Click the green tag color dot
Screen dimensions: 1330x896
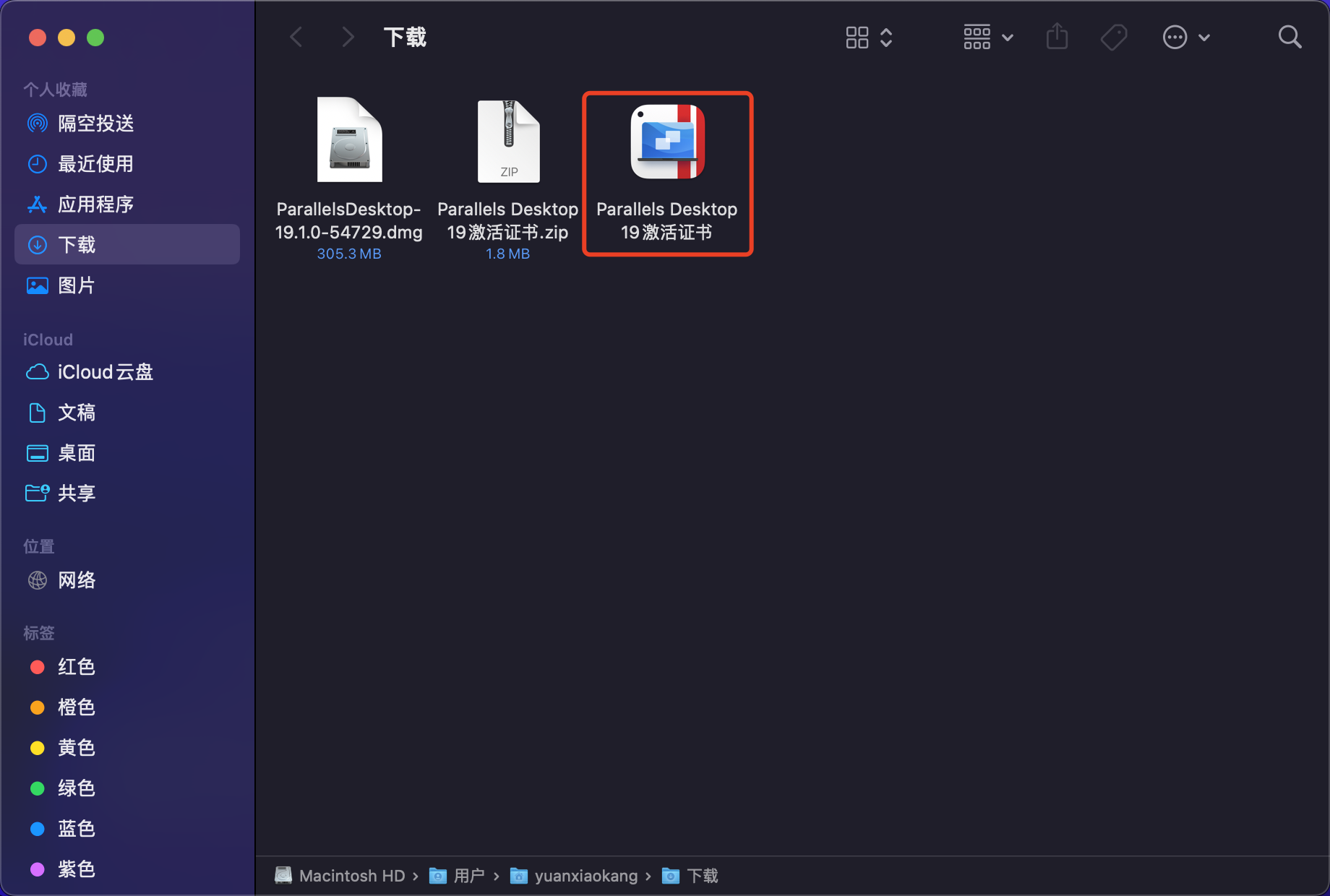coord(38,788)
